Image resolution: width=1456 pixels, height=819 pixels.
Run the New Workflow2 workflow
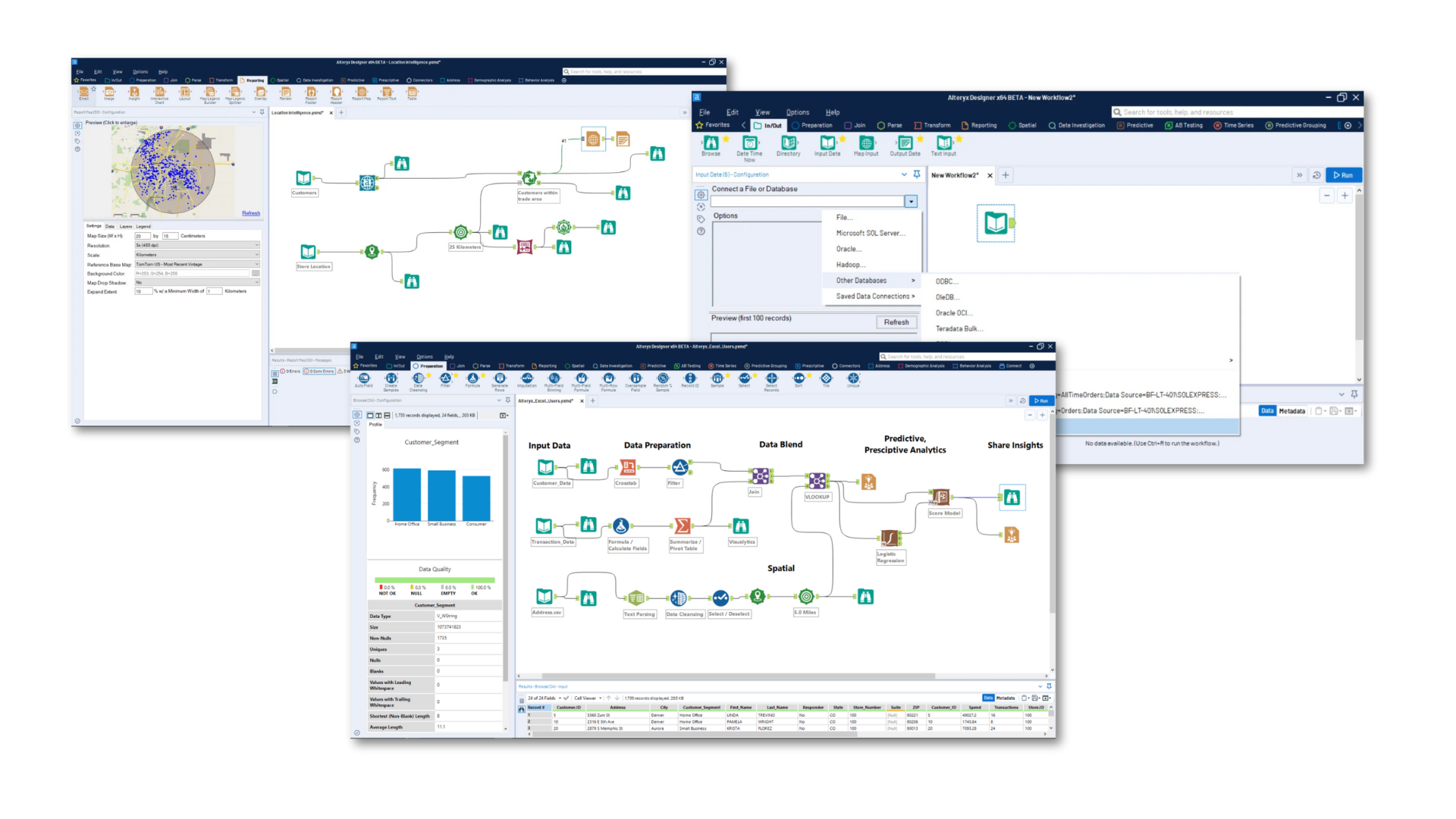point(1344,175)
